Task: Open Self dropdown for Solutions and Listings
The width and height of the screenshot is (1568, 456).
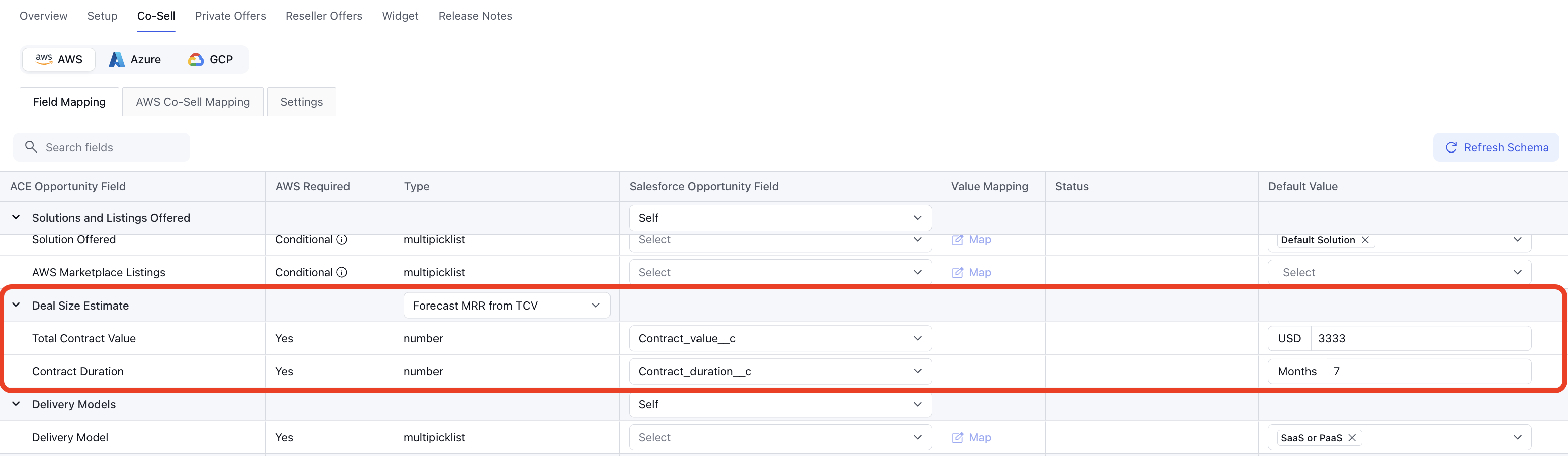Action: 780,217
